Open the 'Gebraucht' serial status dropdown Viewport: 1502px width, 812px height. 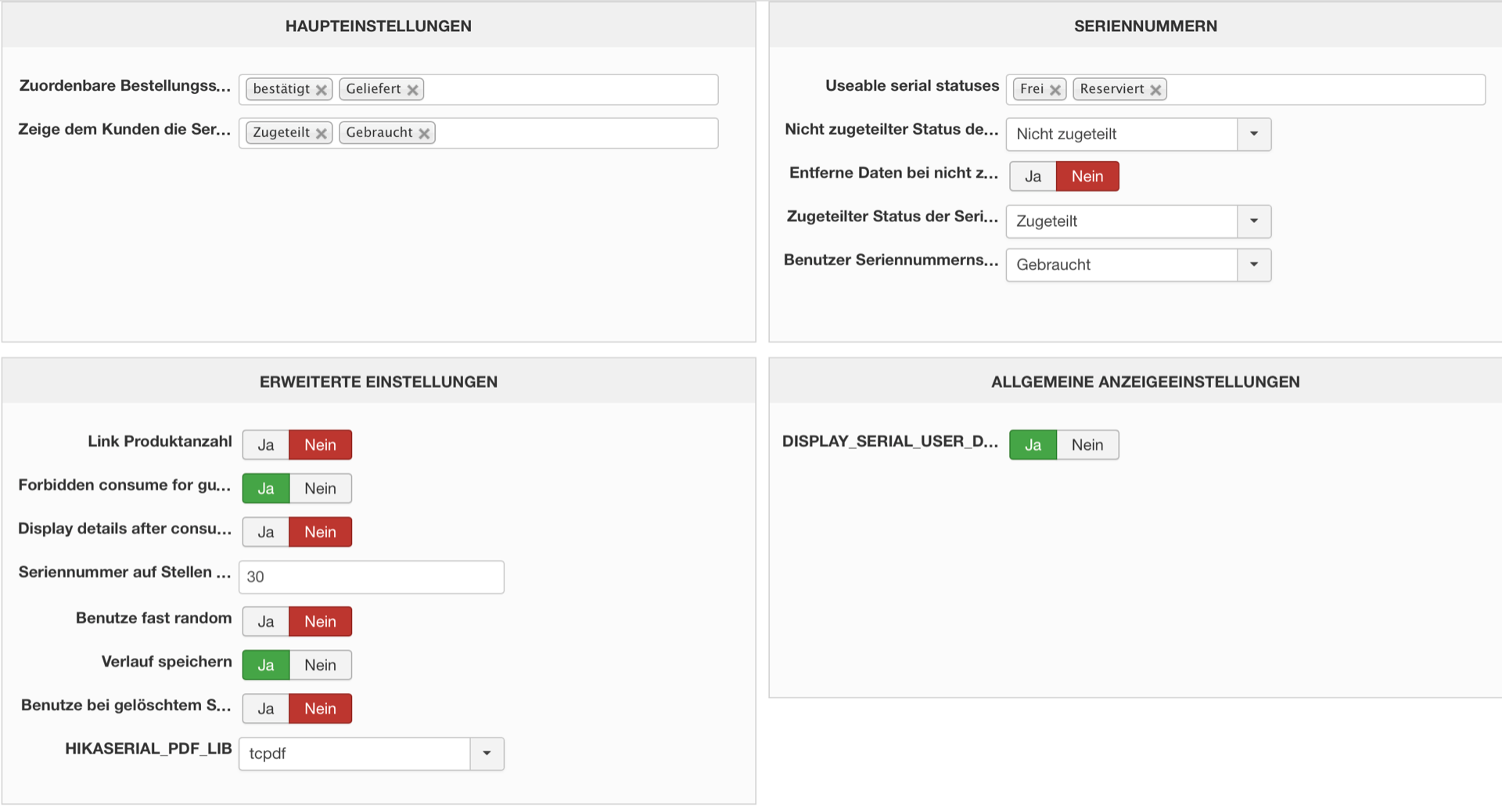[x=1254, y=265]
